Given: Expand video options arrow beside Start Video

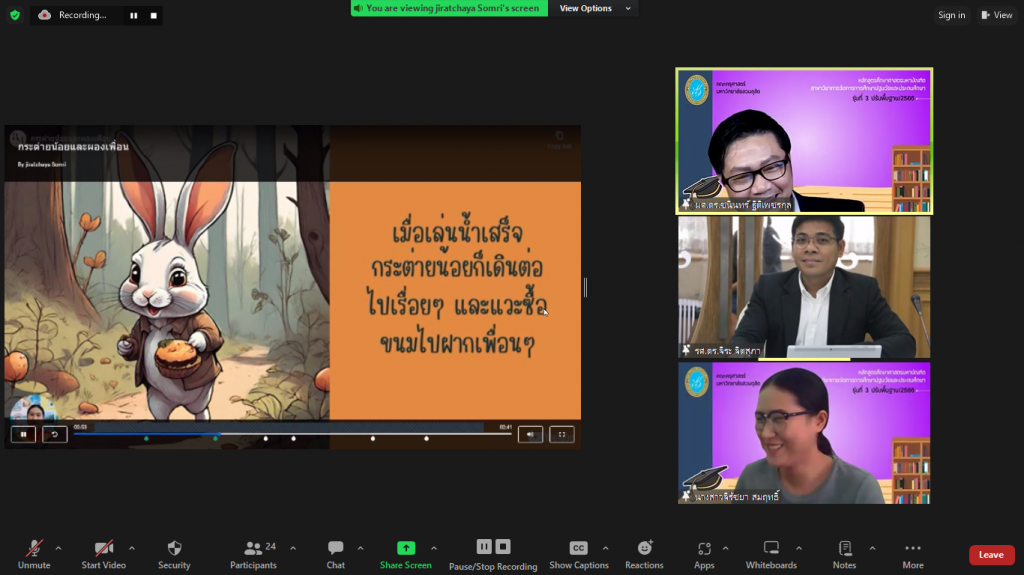Looking at the screenshot, I should click(131, 548).
